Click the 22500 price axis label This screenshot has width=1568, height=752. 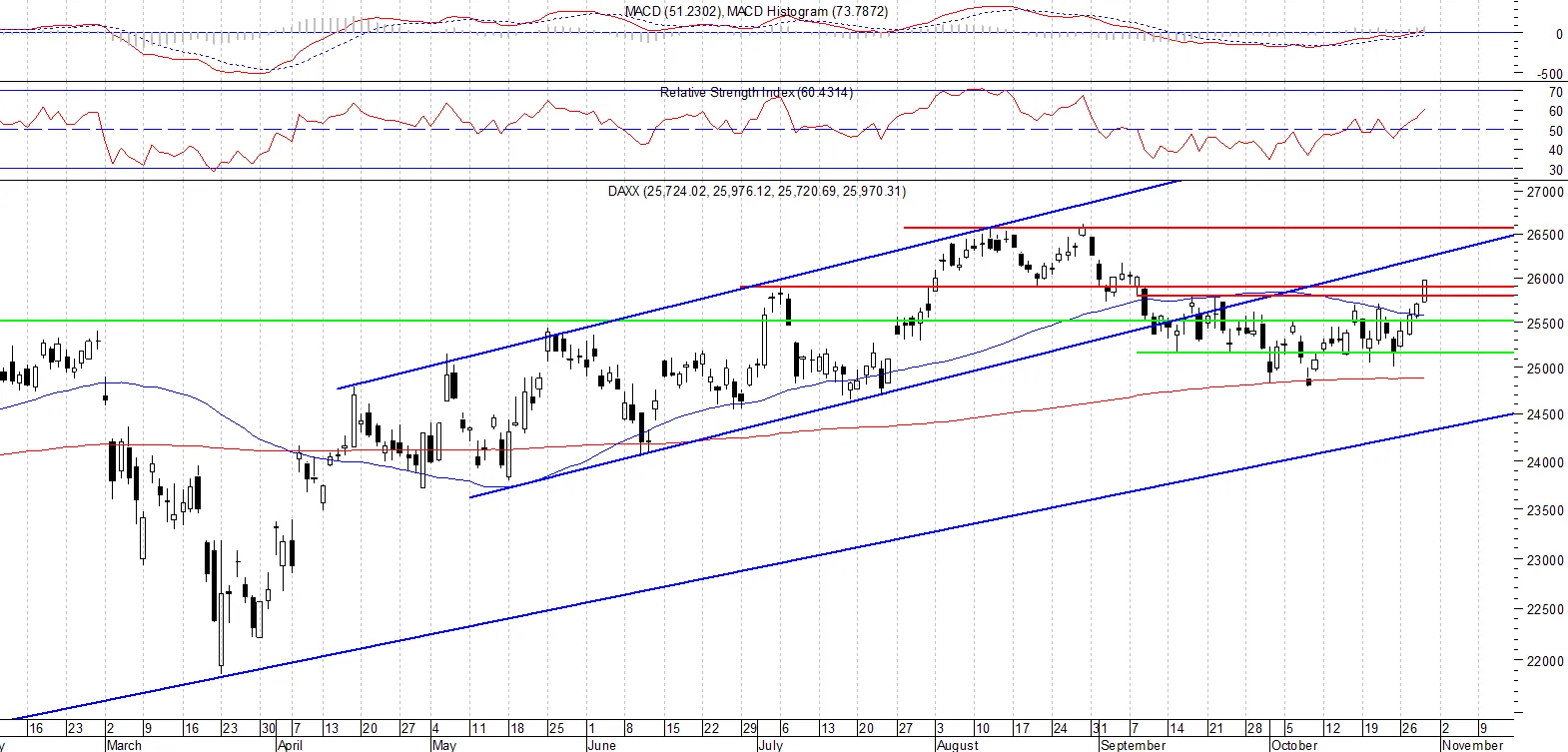(x=1545, y=609)
